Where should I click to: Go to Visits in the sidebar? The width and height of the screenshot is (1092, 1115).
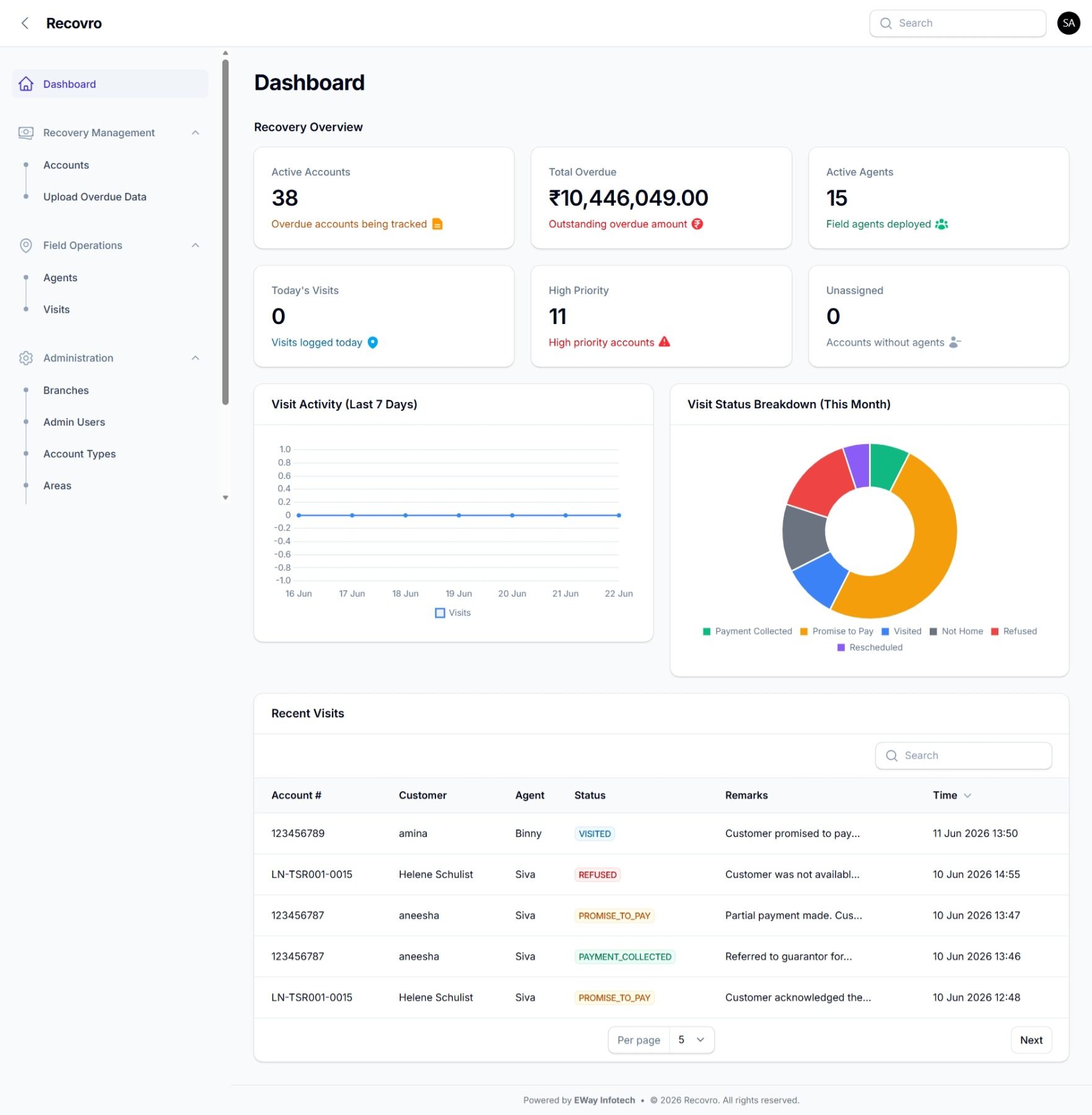(56, 309)
